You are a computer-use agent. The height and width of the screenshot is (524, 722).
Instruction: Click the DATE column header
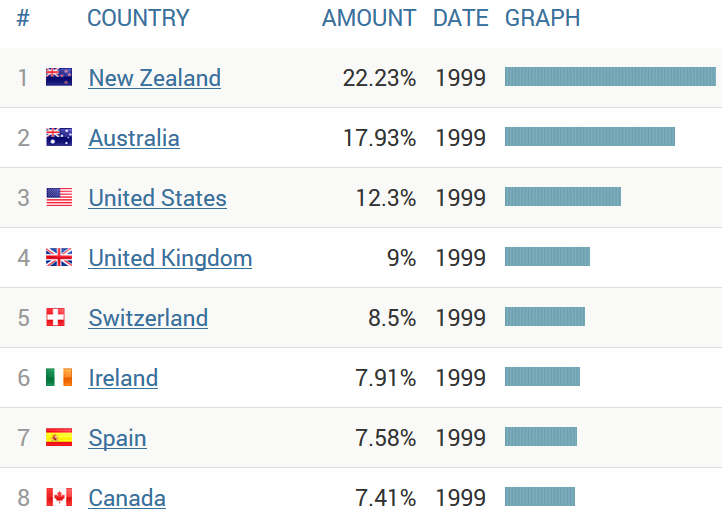(x=460, y=18)
